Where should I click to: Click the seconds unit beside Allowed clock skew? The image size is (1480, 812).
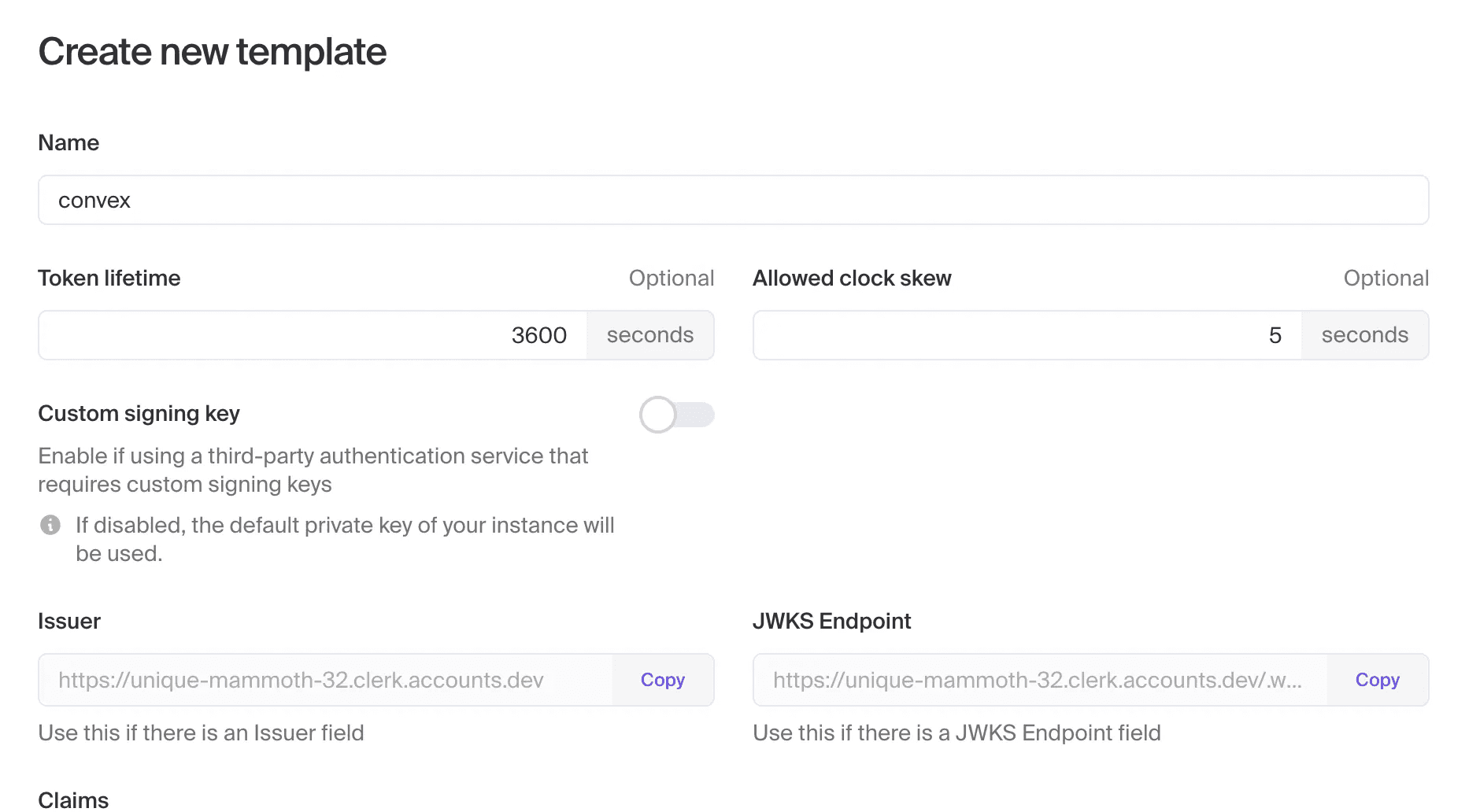(x=1364, y=335)
